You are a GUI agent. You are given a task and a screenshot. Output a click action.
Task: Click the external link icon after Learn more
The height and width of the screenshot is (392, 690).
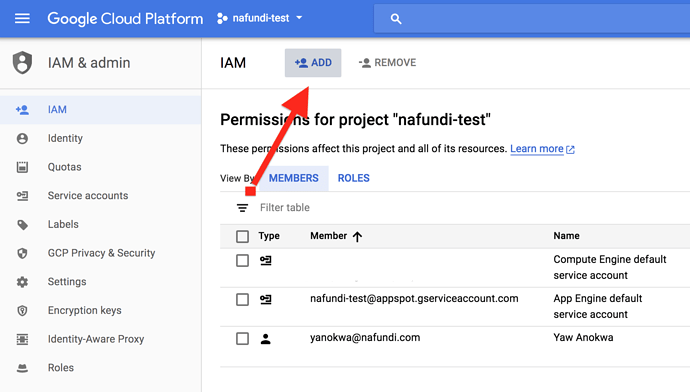571,150
